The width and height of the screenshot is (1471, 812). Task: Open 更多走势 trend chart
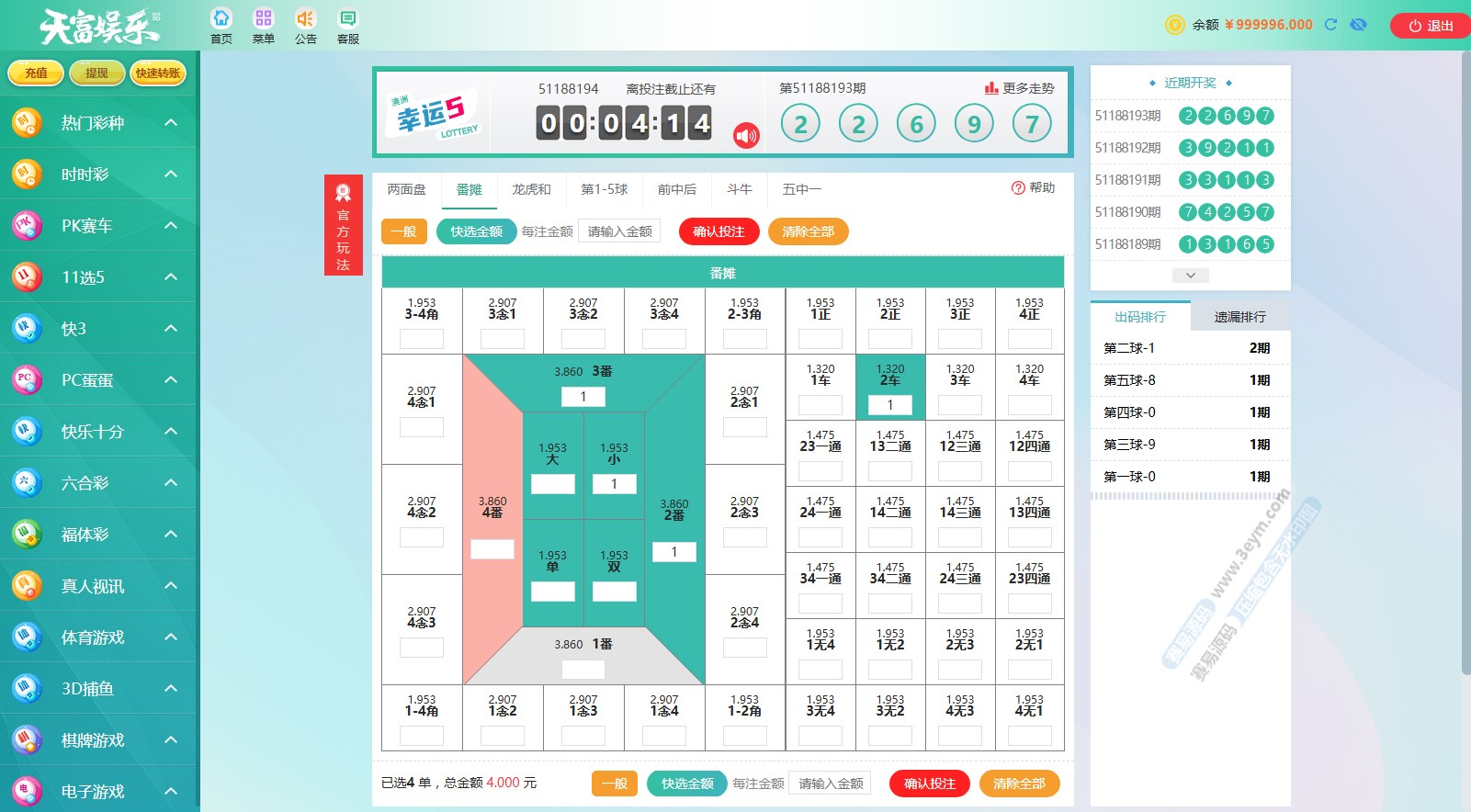click(x=1019, y=88)
